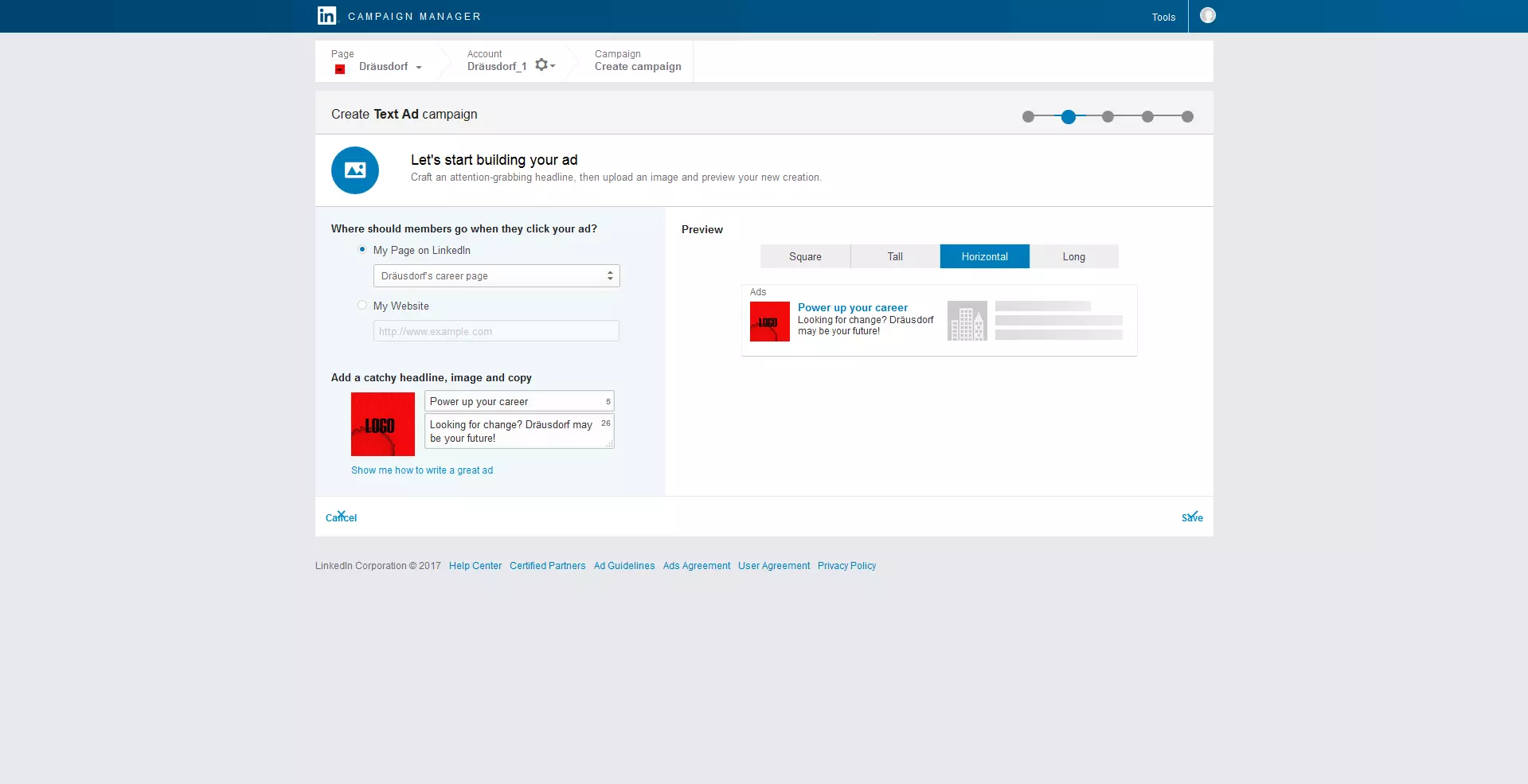Click active second step dot in progress
The height and width of the screenshot is (784, 1528).
click(1069, 116)
